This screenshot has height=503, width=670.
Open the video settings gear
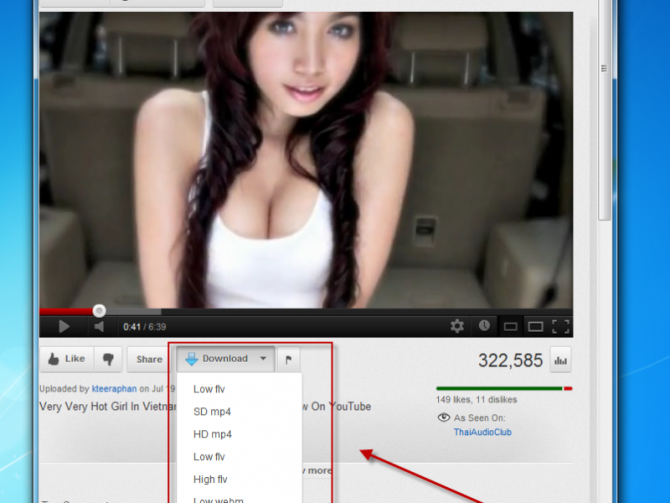pyautogui.click(x=457, y=326)
